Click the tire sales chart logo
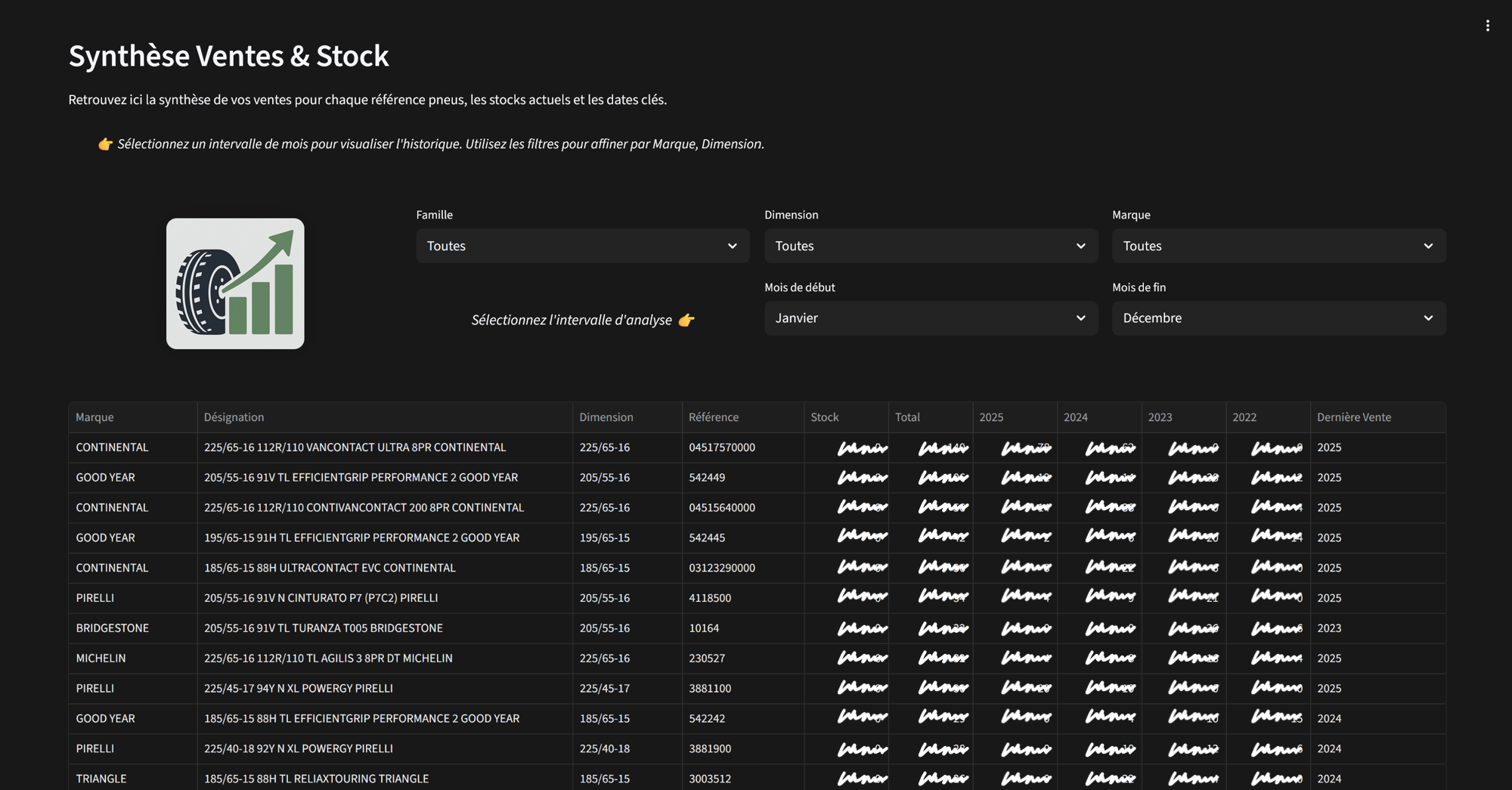1512x790 pixels. pos(235,283)
